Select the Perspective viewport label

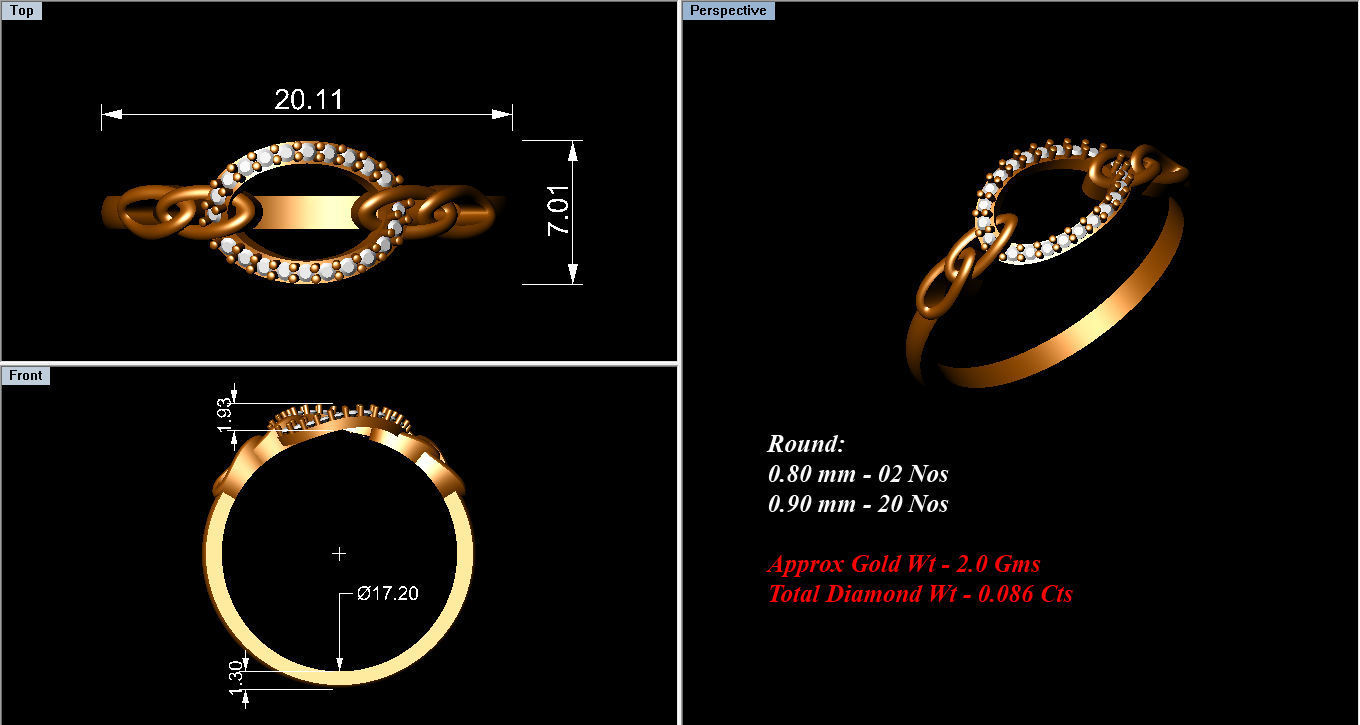730,11
